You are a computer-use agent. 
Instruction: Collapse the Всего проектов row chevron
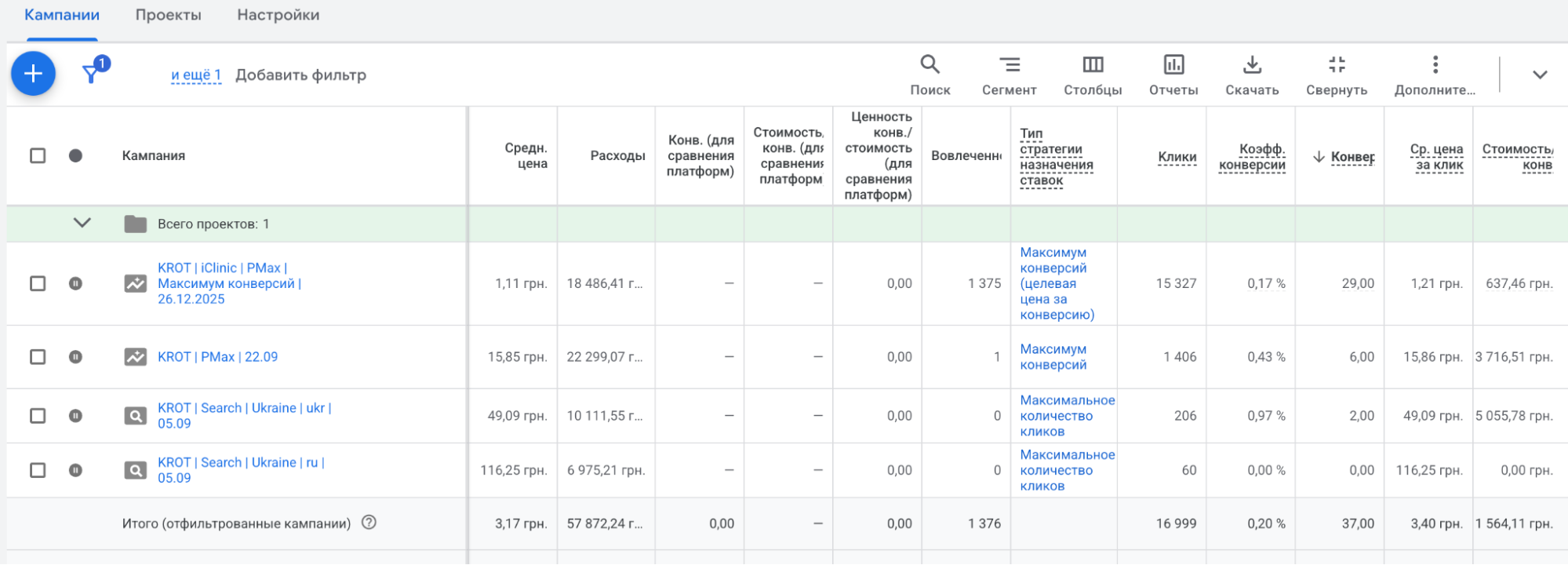point(82,224)
